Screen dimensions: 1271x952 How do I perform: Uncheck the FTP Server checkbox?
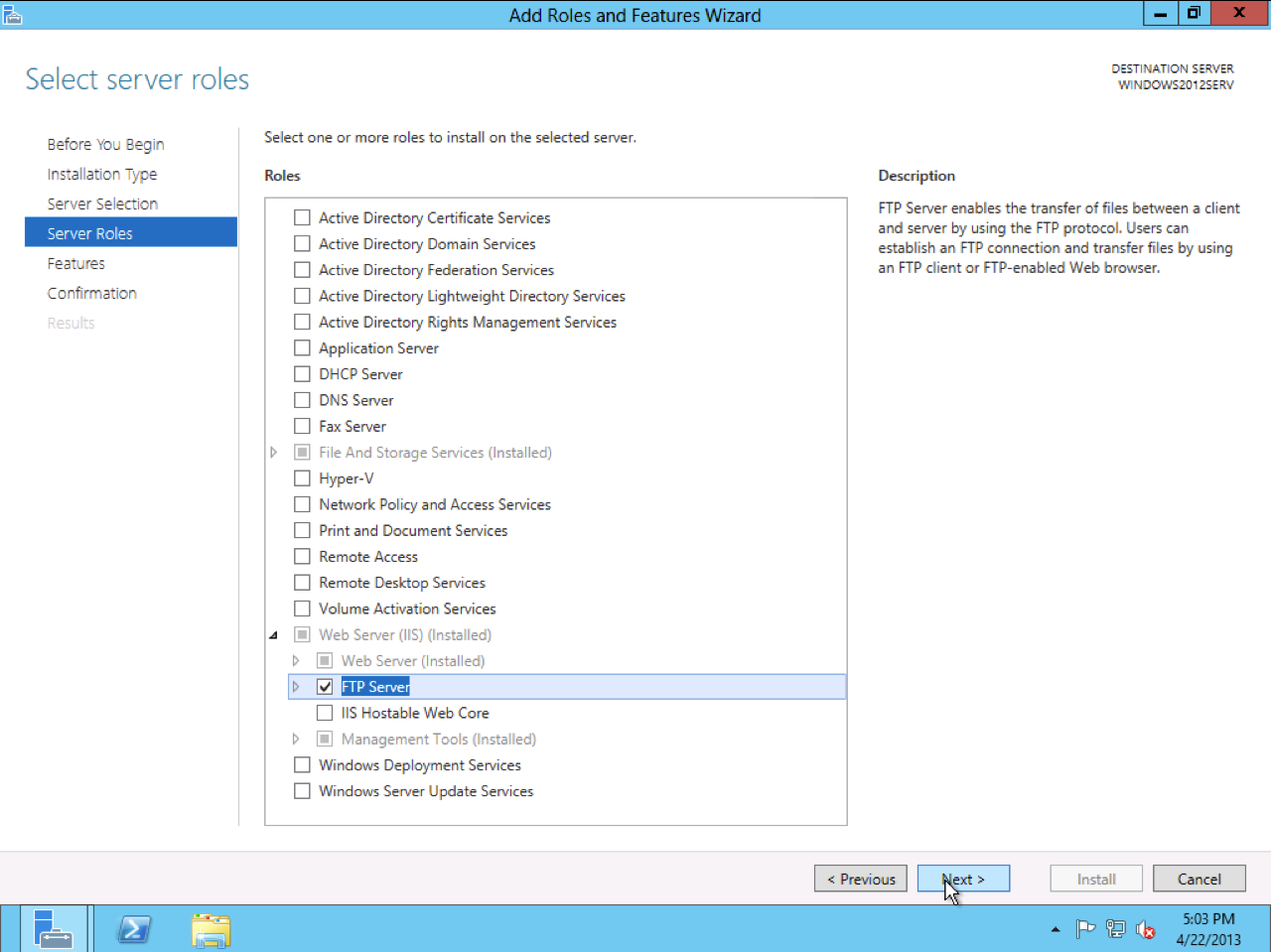tap(325, 687)
